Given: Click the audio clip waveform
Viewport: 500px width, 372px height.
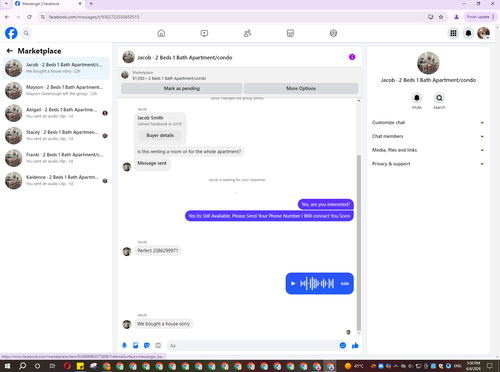Looking at the screenshot, I should pos(317,284).
